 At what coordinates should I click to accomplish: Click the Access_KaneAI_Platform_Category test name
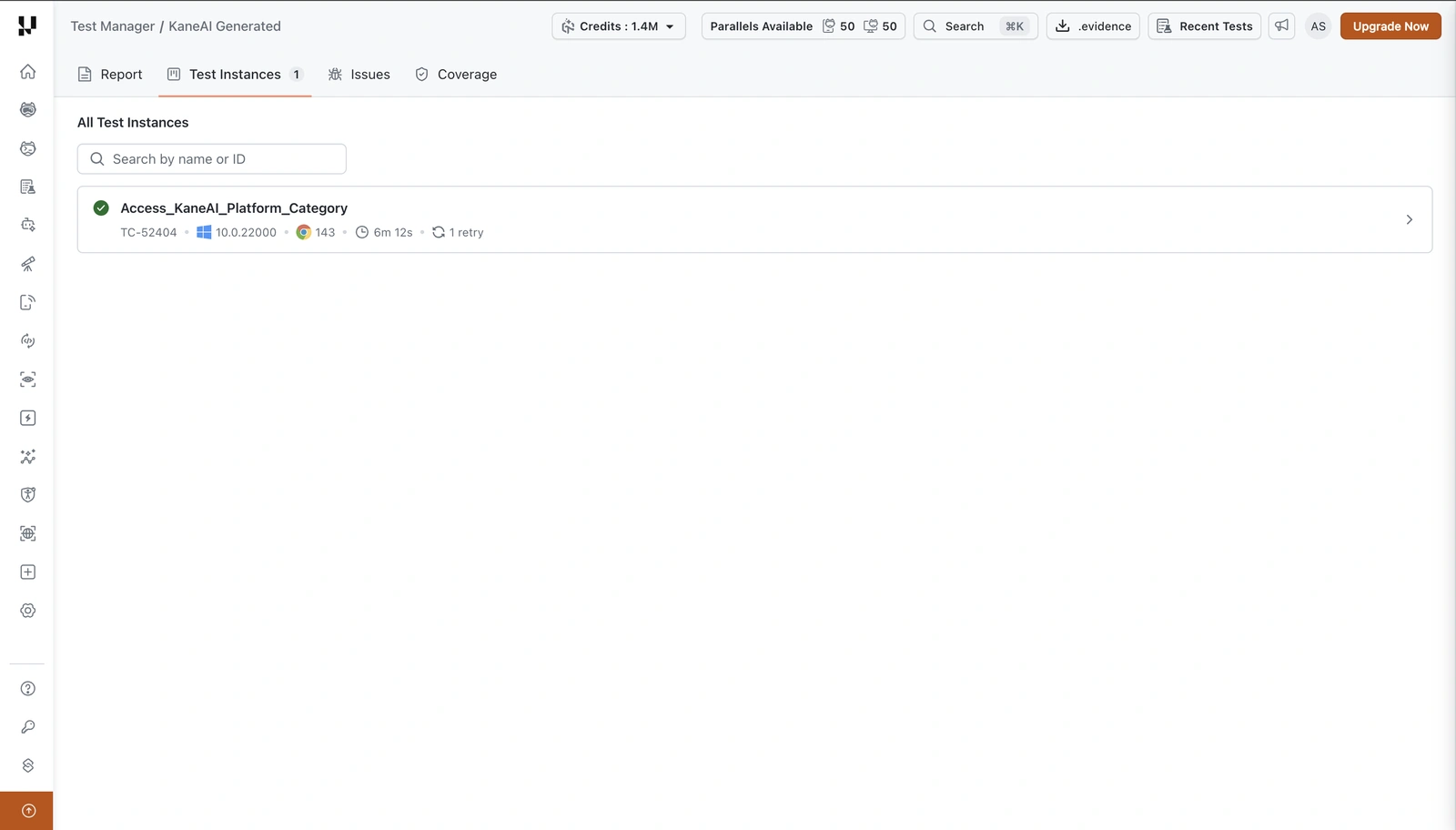click(x=234, y=208)
